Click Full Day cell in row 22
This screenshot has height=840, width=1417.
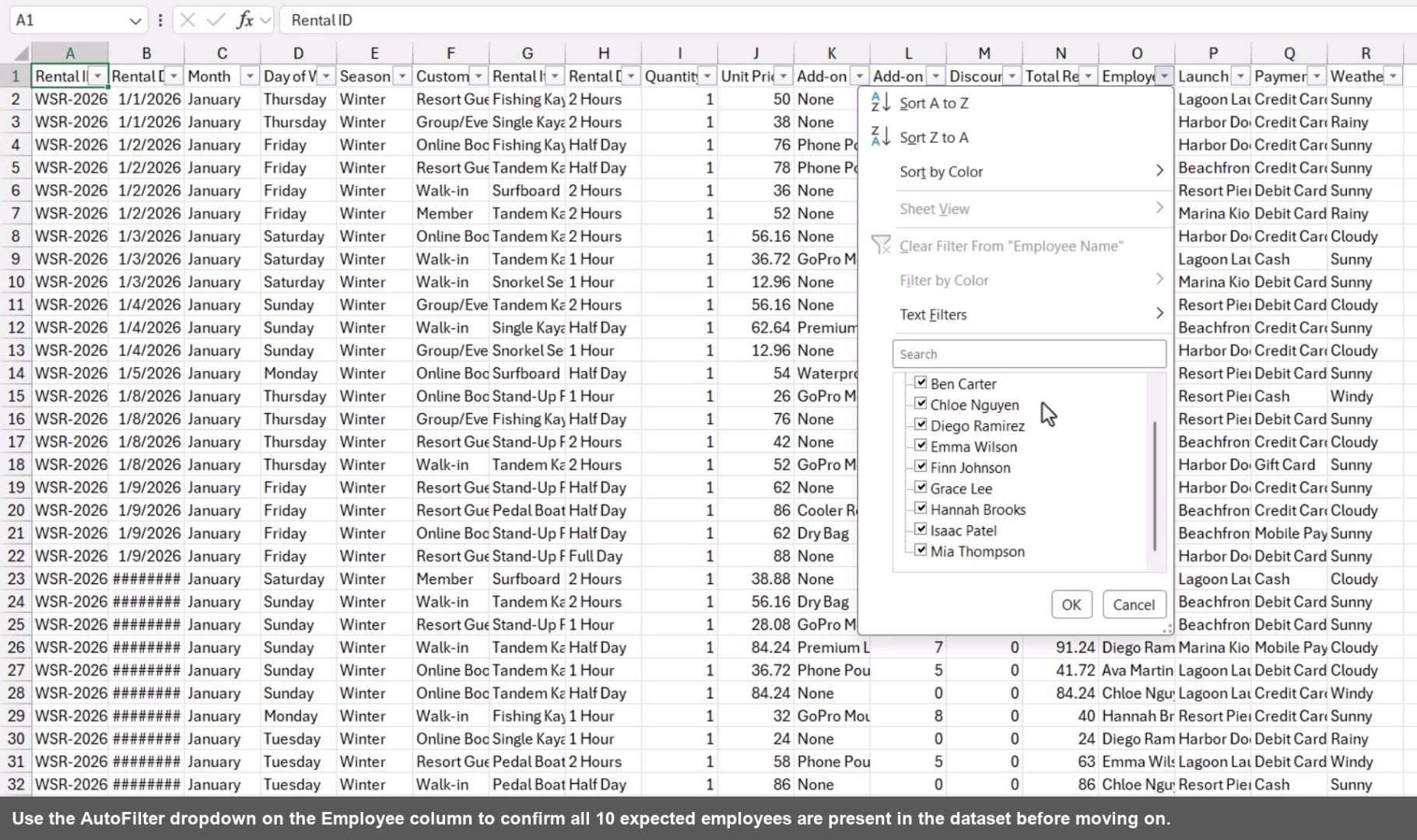[x=603, y=556]
